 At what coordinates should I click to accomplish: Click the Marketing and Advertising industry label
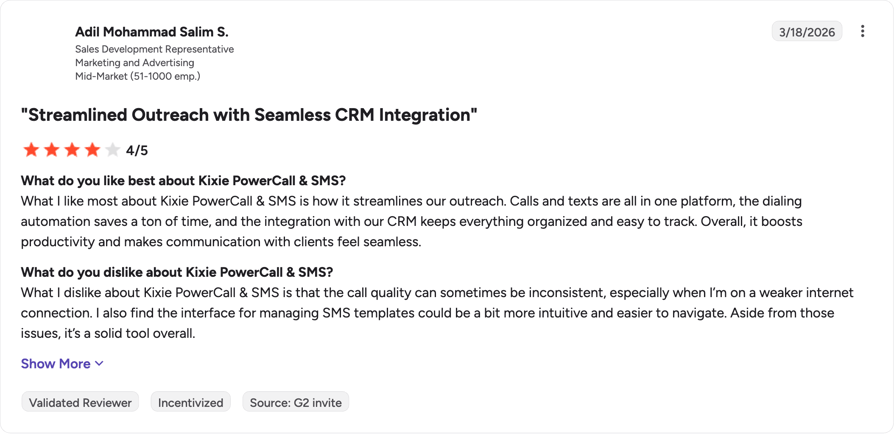(x=135, y=63)
